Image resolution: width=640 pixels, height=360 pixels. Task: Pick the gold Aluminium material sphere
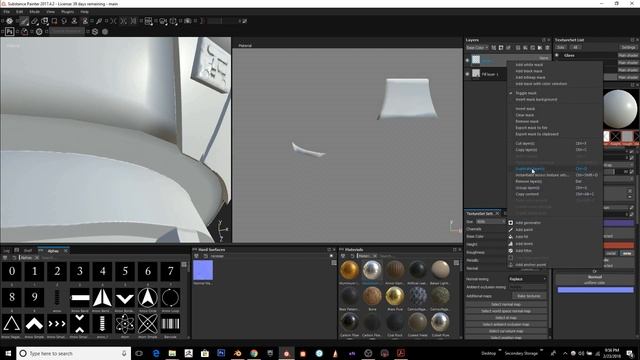click(349, 270)
